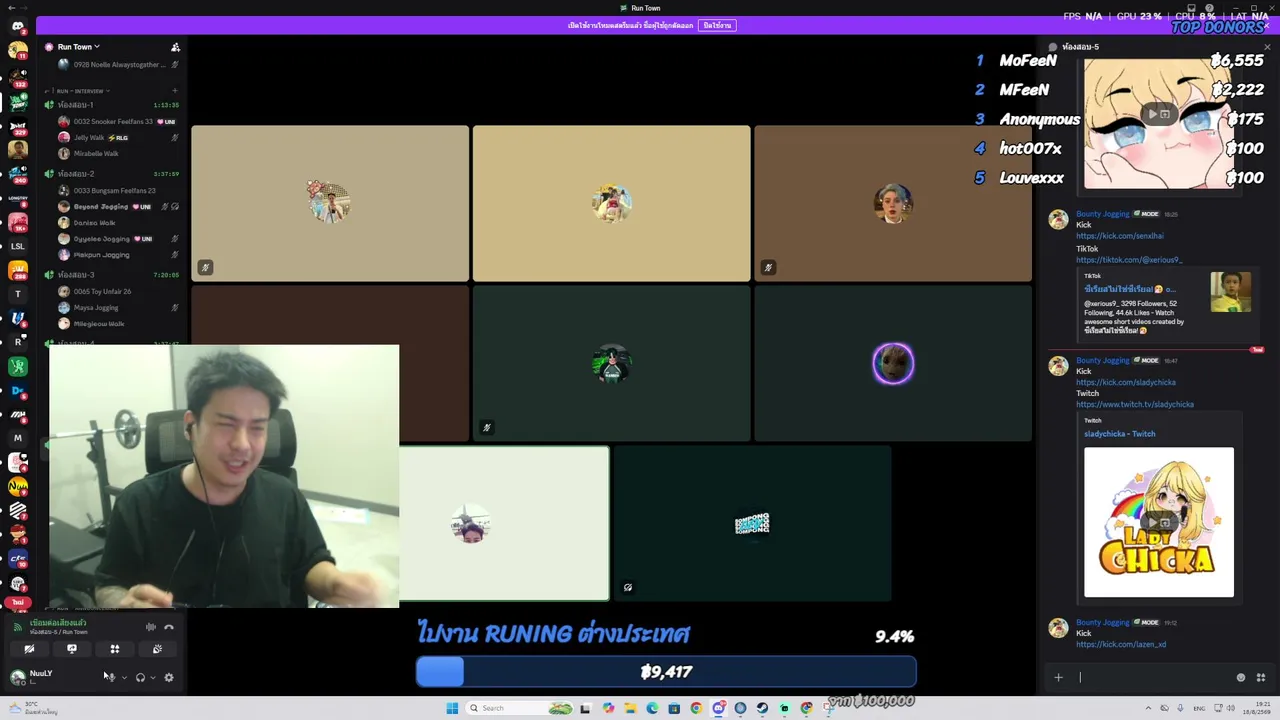Open Discord direct messages home icon
This screenshot has height=720, width=1280.
point(17,27)
